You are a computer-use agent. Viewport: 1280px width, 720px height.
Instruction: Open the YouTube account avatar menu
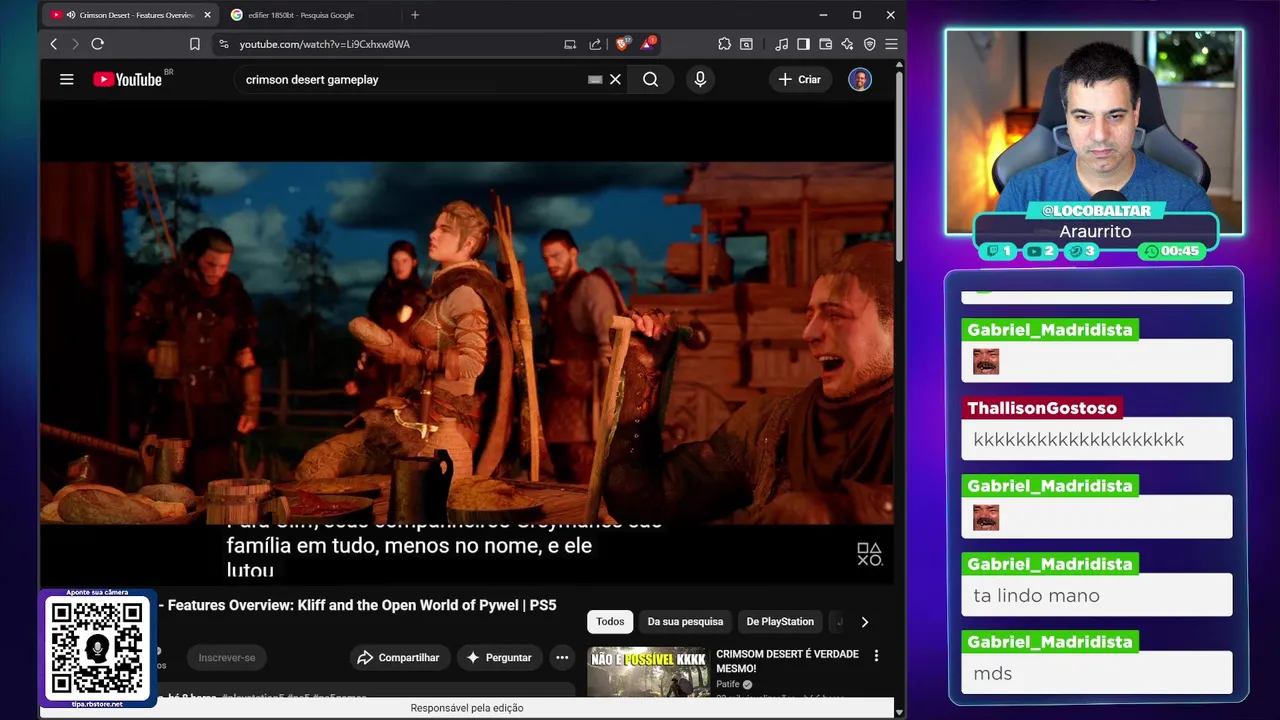point(860,79)
